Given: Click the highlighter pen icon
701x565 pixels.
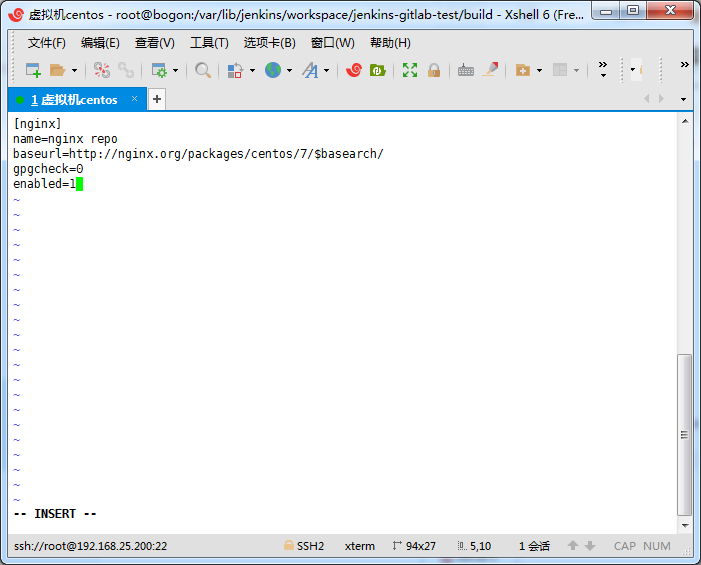Looking at the screenshot, I should pyautogui.click(x=490, y=69).
